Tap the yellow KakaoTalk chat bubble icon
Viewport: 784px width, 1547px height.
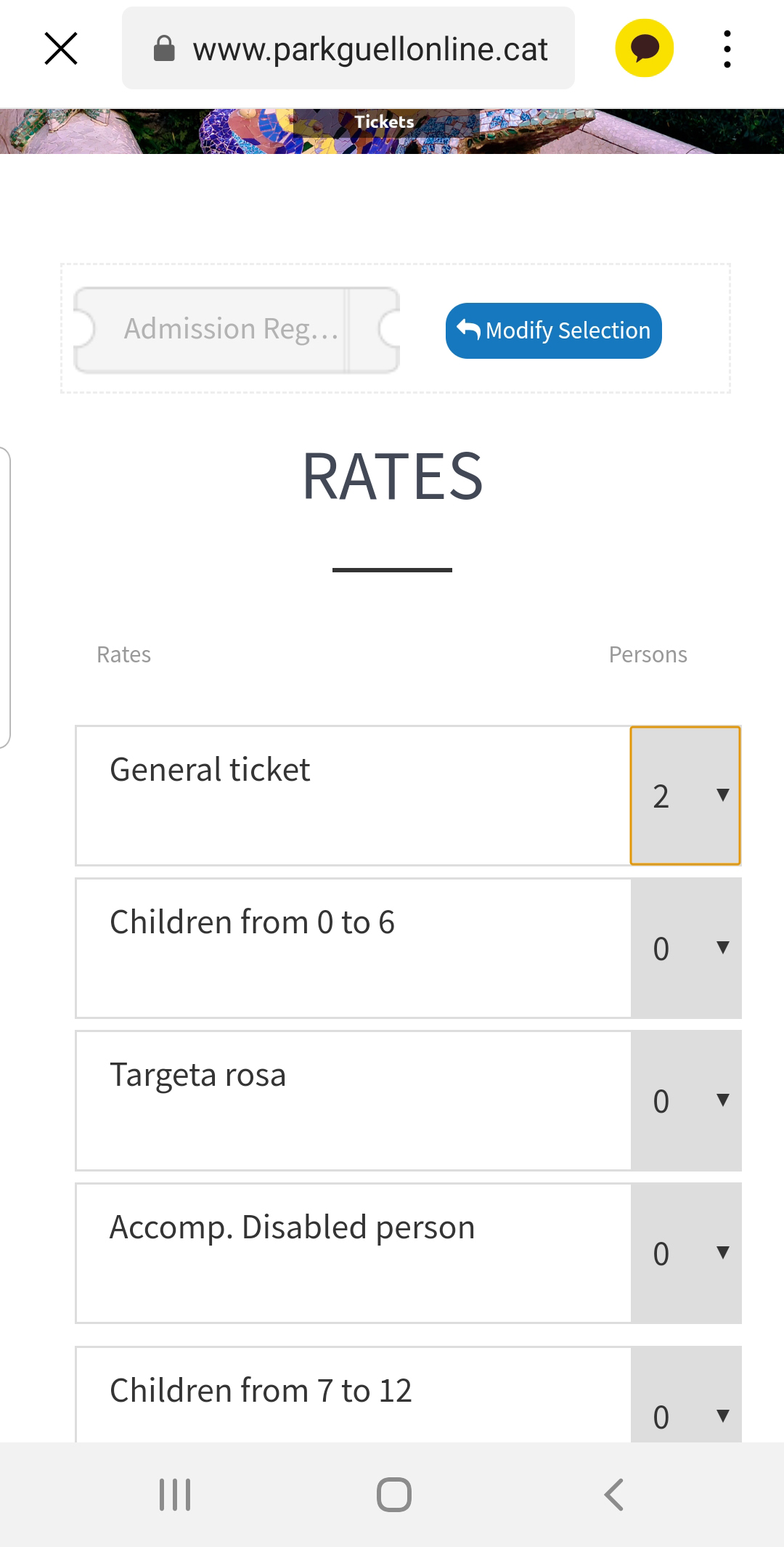coord(644,48)
